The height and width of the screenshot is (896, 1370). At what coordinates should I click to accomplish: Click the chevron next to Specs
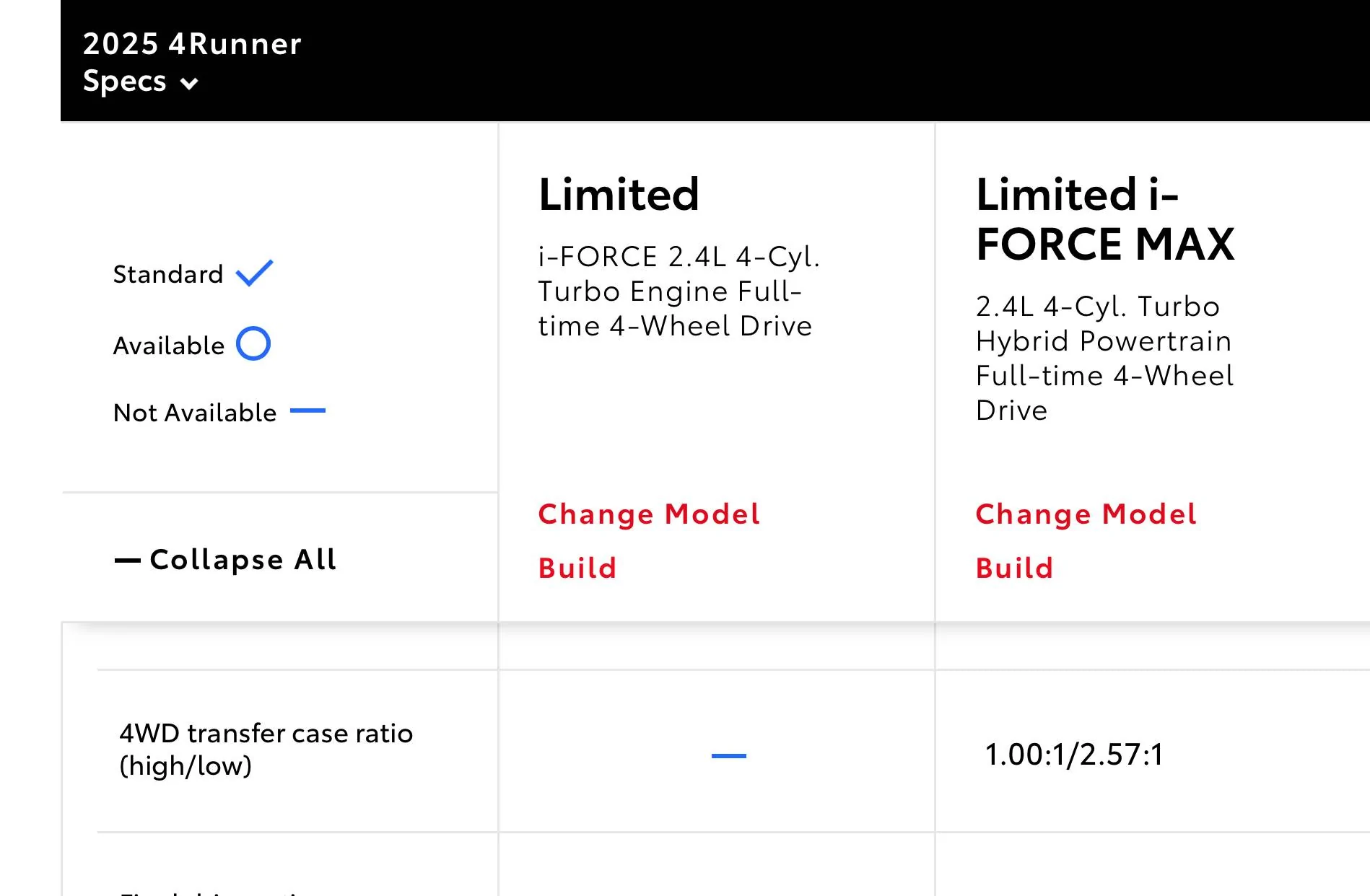pyautogui.click(x=189, y=84)
